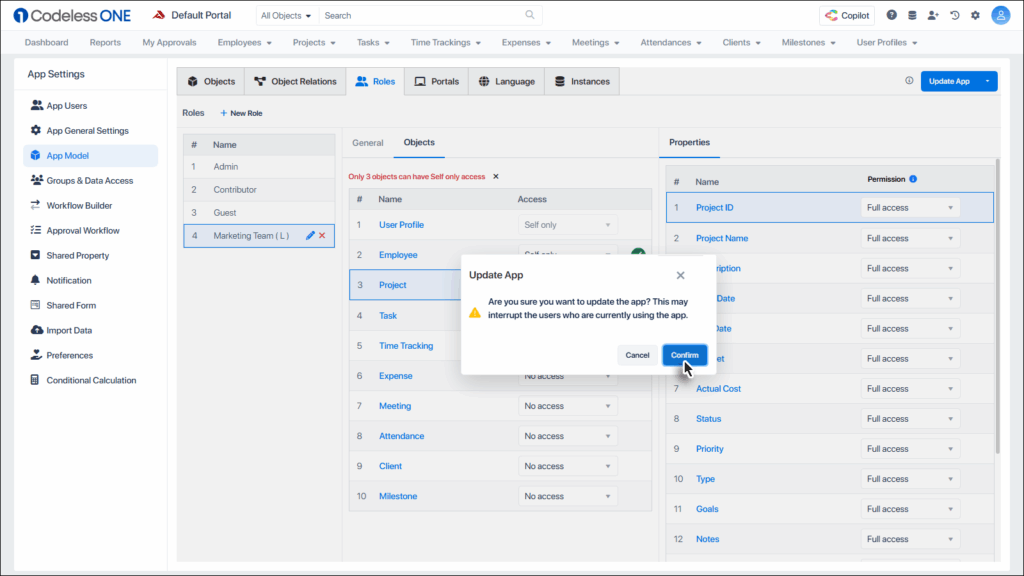
Task: Change Client access dropdown
Action: click(x=568, y=466)
